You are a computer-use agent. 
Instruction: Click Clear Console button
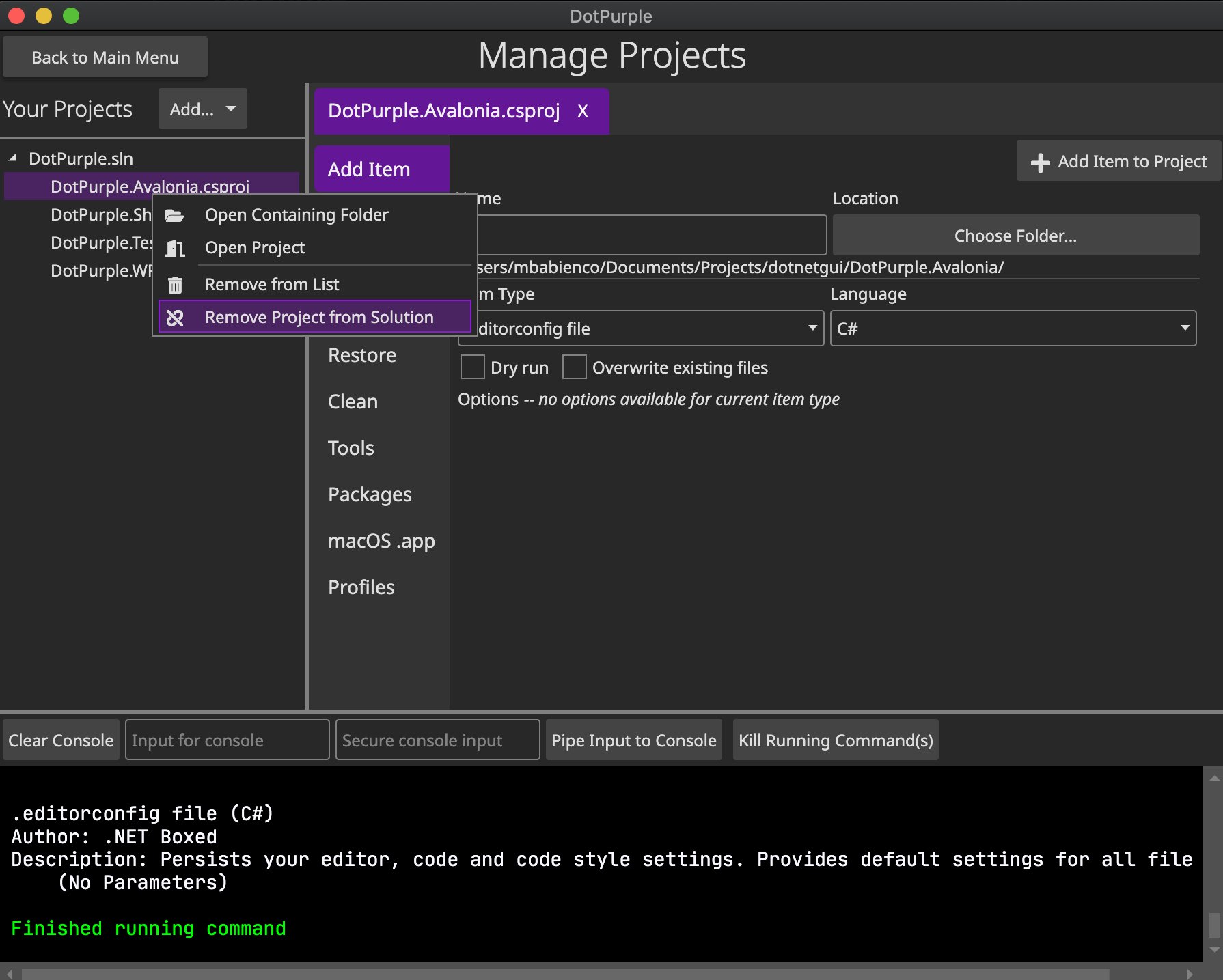coord(61,740)
